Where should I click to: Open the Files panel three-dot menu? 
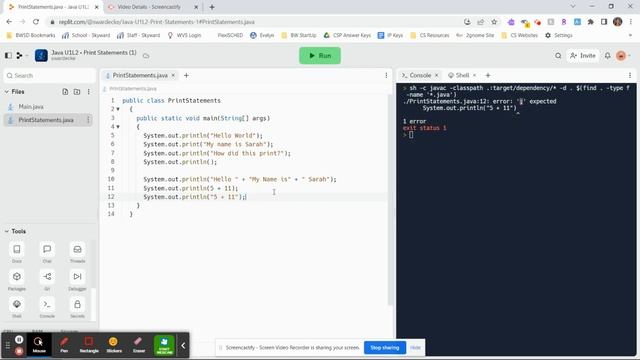click(89, 92)
